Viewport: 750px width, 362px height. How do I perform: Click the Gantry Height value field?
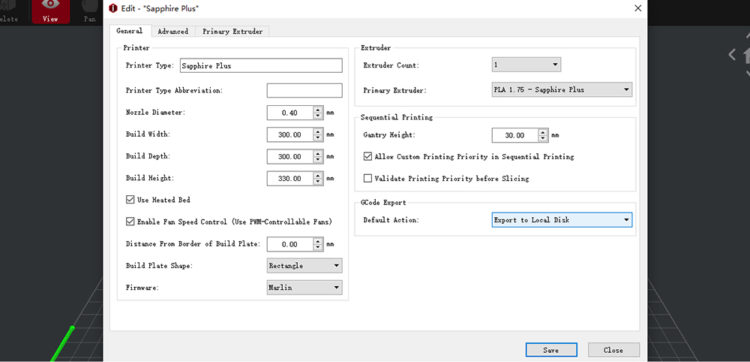pos(515,135)
